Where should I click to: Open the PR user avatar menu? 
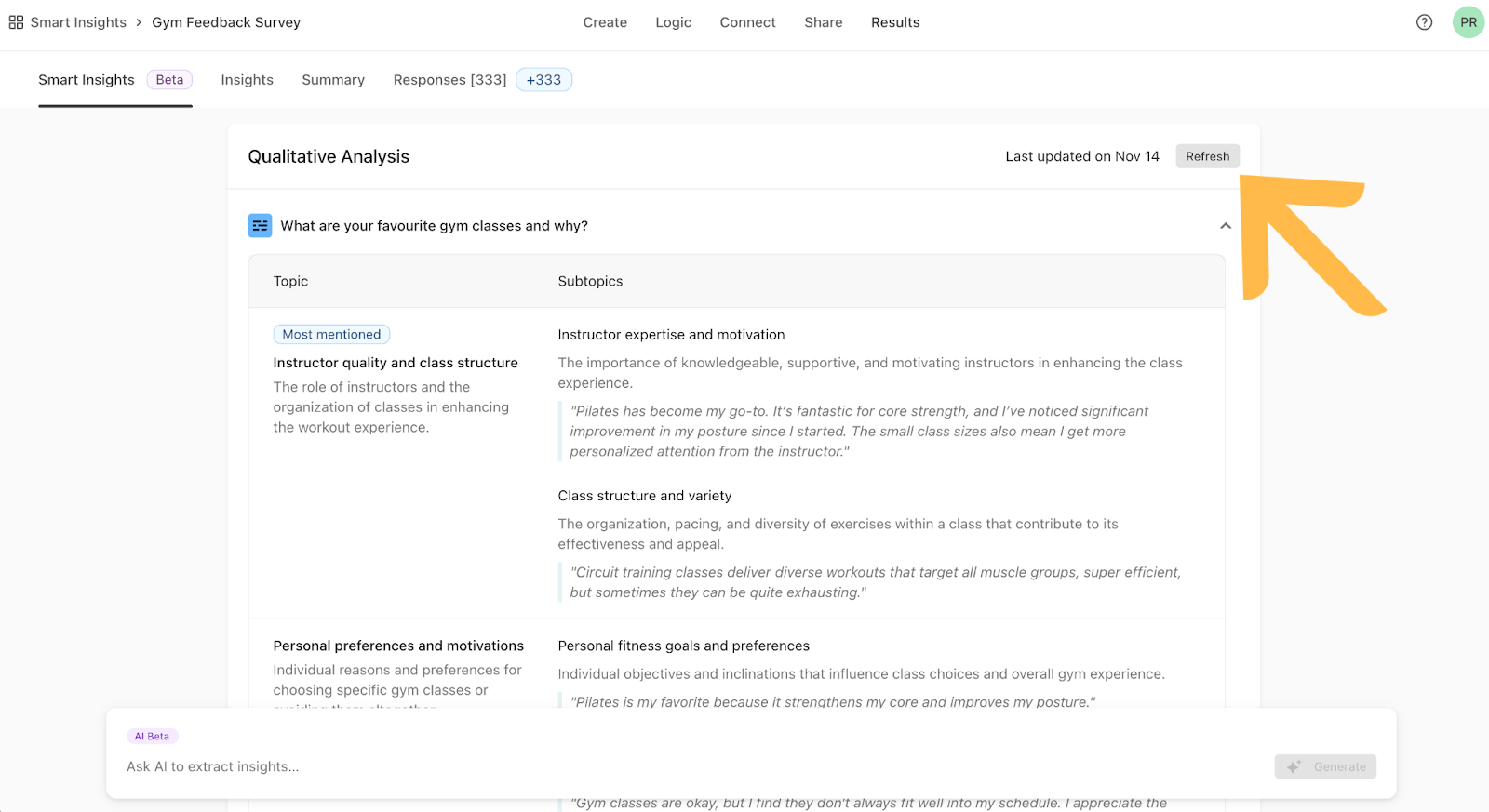1469,22
